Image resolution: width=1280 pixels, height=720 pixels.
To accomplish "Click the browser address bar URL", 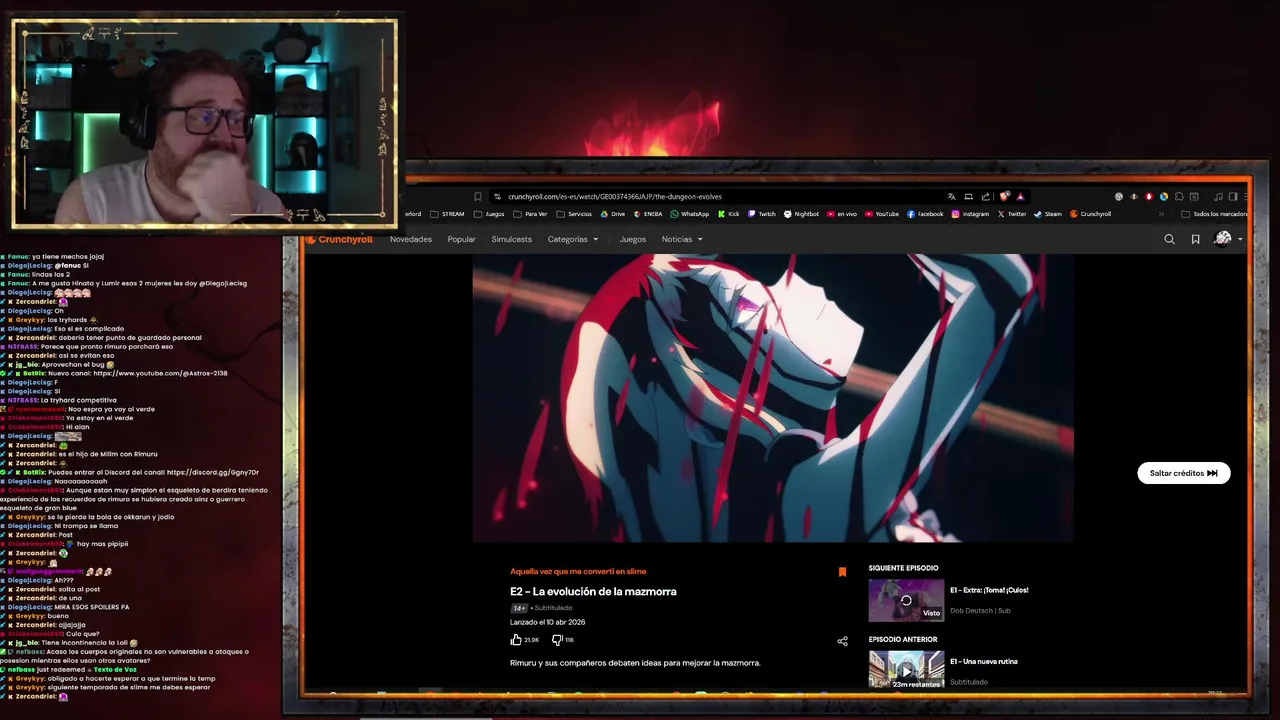I will (614, 197).
